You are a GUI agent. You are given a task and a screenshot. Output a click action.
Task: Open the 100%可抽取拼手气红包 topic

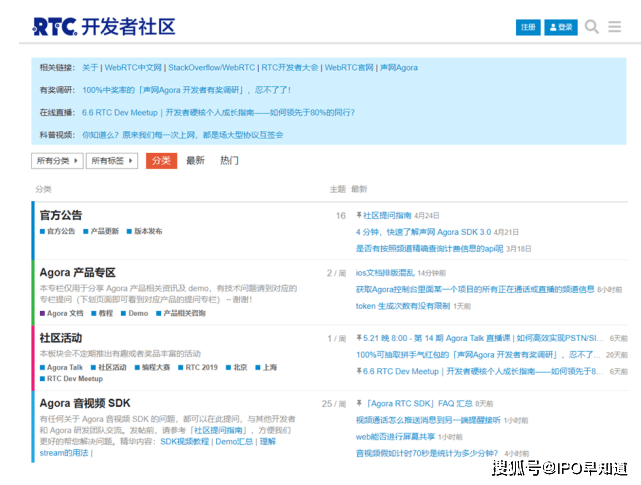tap(478, 355)
